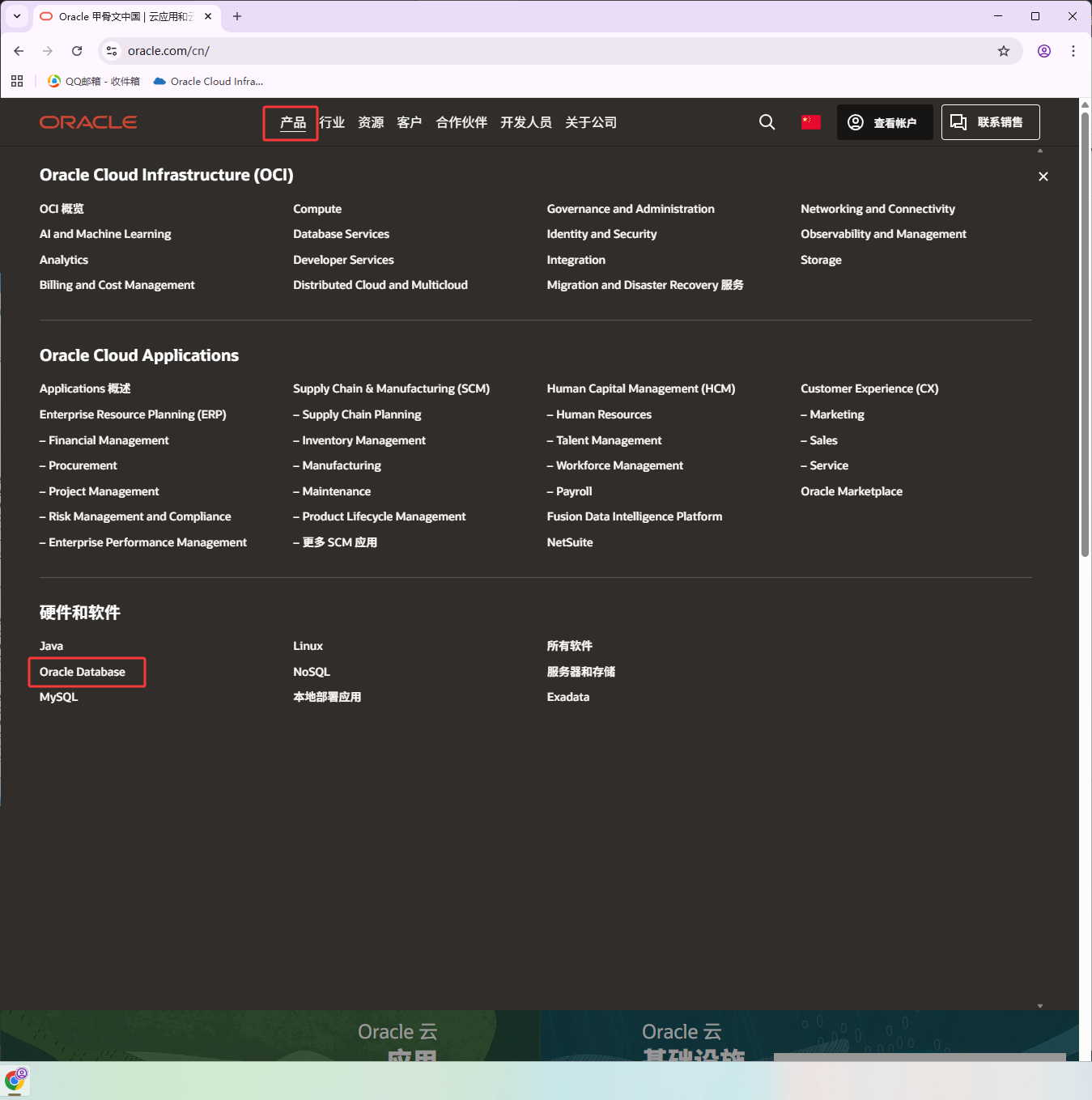1092x1100 pixels.
Task: Open Billing and Cost Management
Action: coord(117,285)
